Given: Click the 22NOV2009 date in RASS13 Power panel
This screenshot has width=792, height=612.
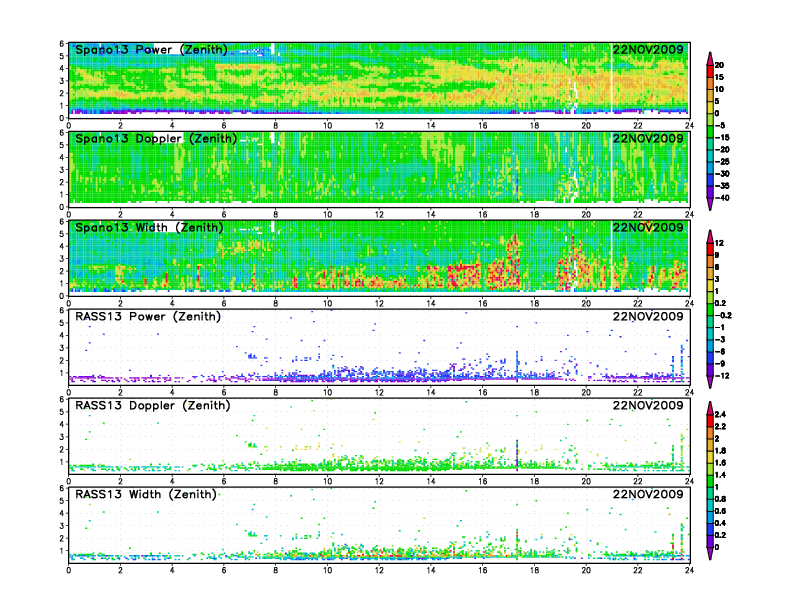Looking at the screenshot, I should [648, 317].
